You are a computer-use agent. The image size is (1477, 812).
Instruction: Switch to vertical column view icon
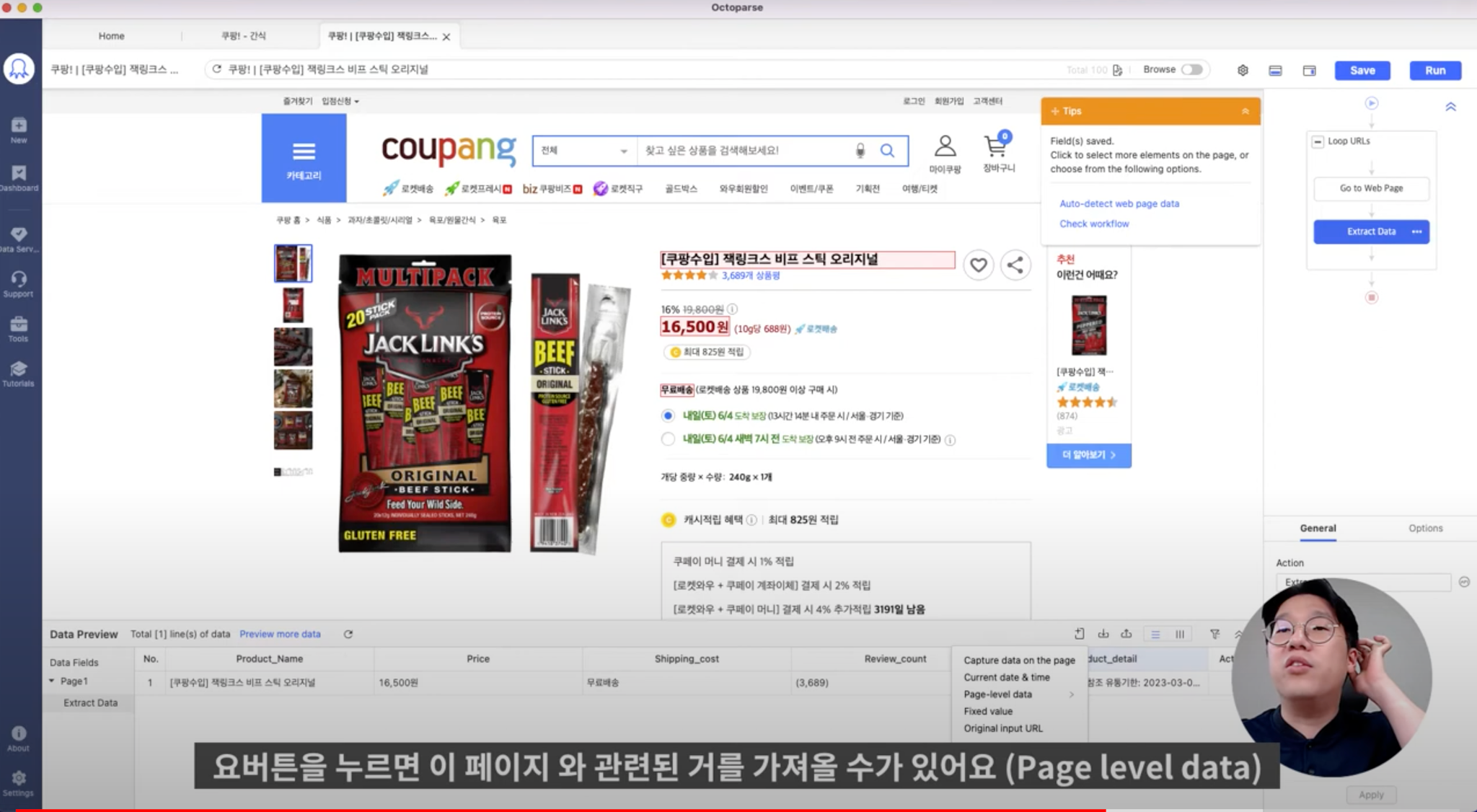pos(1180,634)
